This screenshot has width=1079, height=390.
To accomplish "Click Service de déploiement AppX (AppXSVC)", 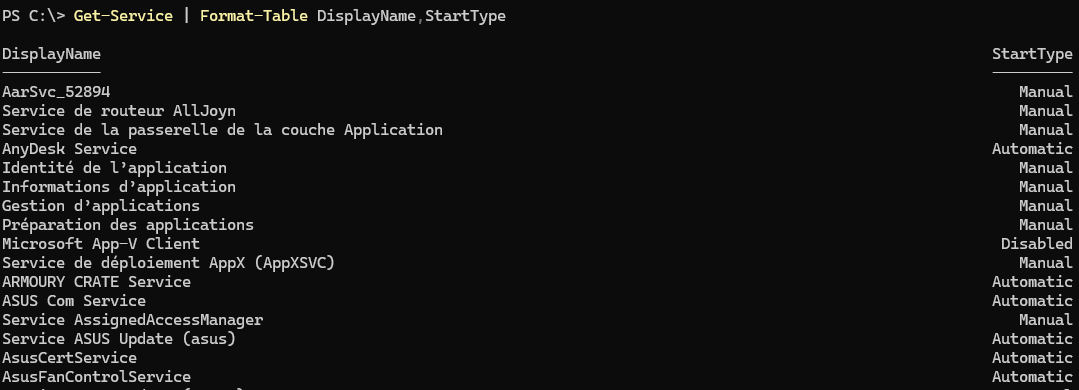I will click(169, 263).
